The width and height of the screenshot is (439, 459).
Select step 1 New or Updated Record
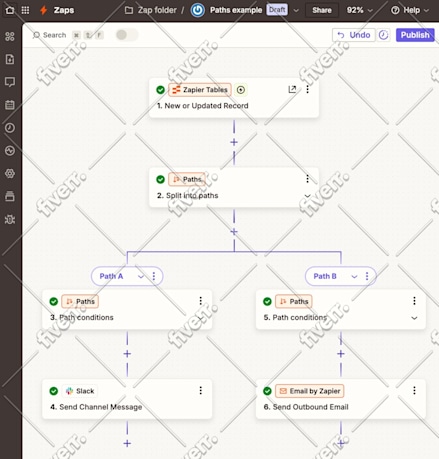point(234,98)
